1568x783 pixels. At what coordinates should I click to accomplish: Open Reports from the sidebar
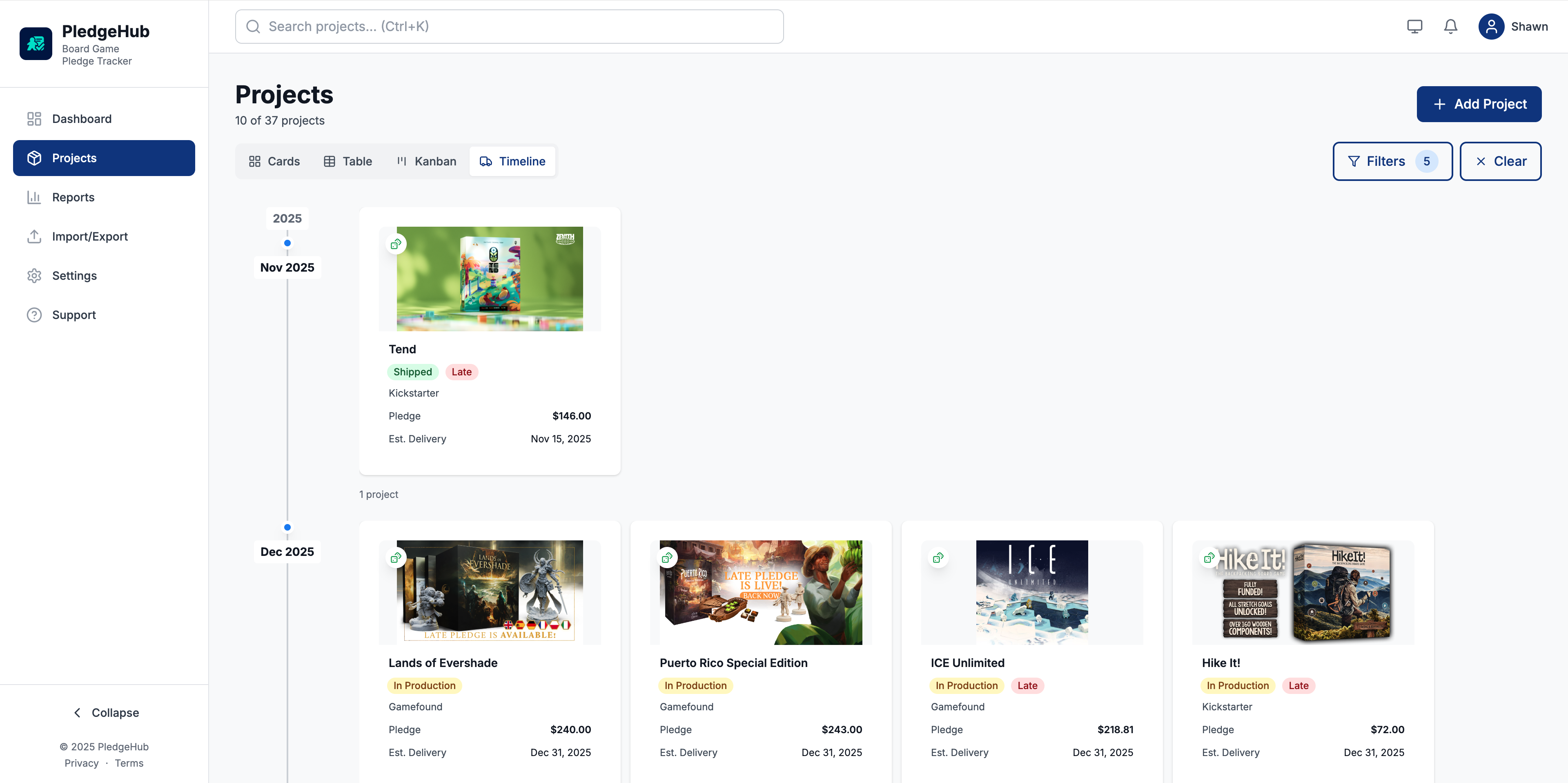tap(73, 196)
